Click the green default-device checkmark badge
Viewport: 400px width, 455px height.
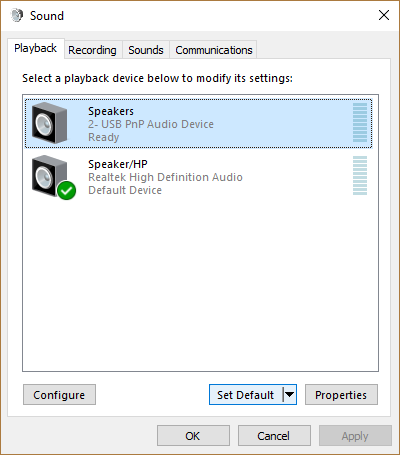point(66,190)
